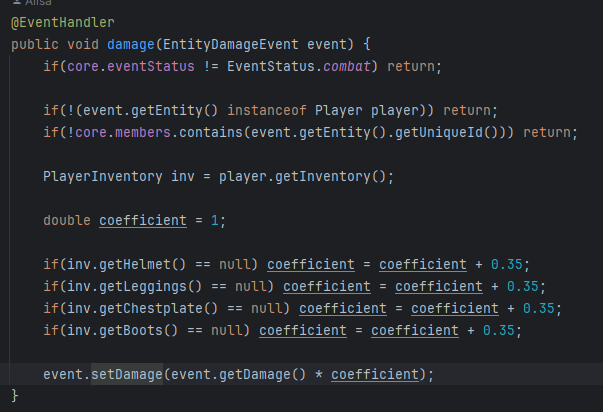This screenshot has height=412, width=603.
Task: Click the getInventory() call
Action: (x=331, y=177)
